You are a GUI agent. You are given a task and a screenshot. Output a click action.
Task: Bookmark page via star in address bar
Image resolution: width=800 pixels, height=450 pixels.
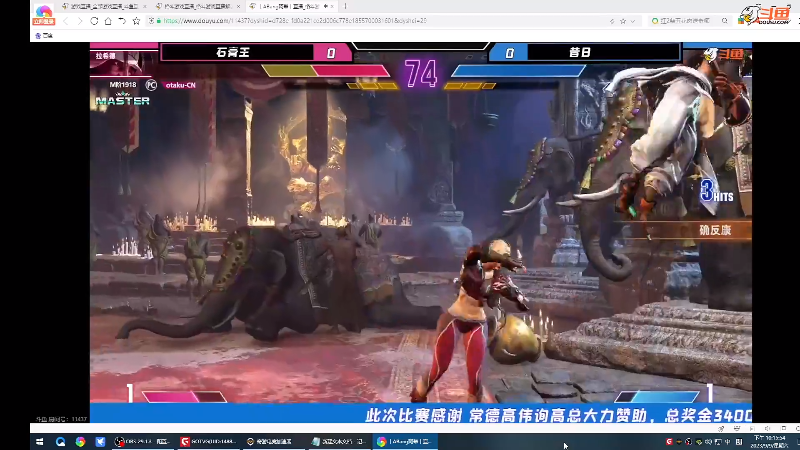pos(623,21)
